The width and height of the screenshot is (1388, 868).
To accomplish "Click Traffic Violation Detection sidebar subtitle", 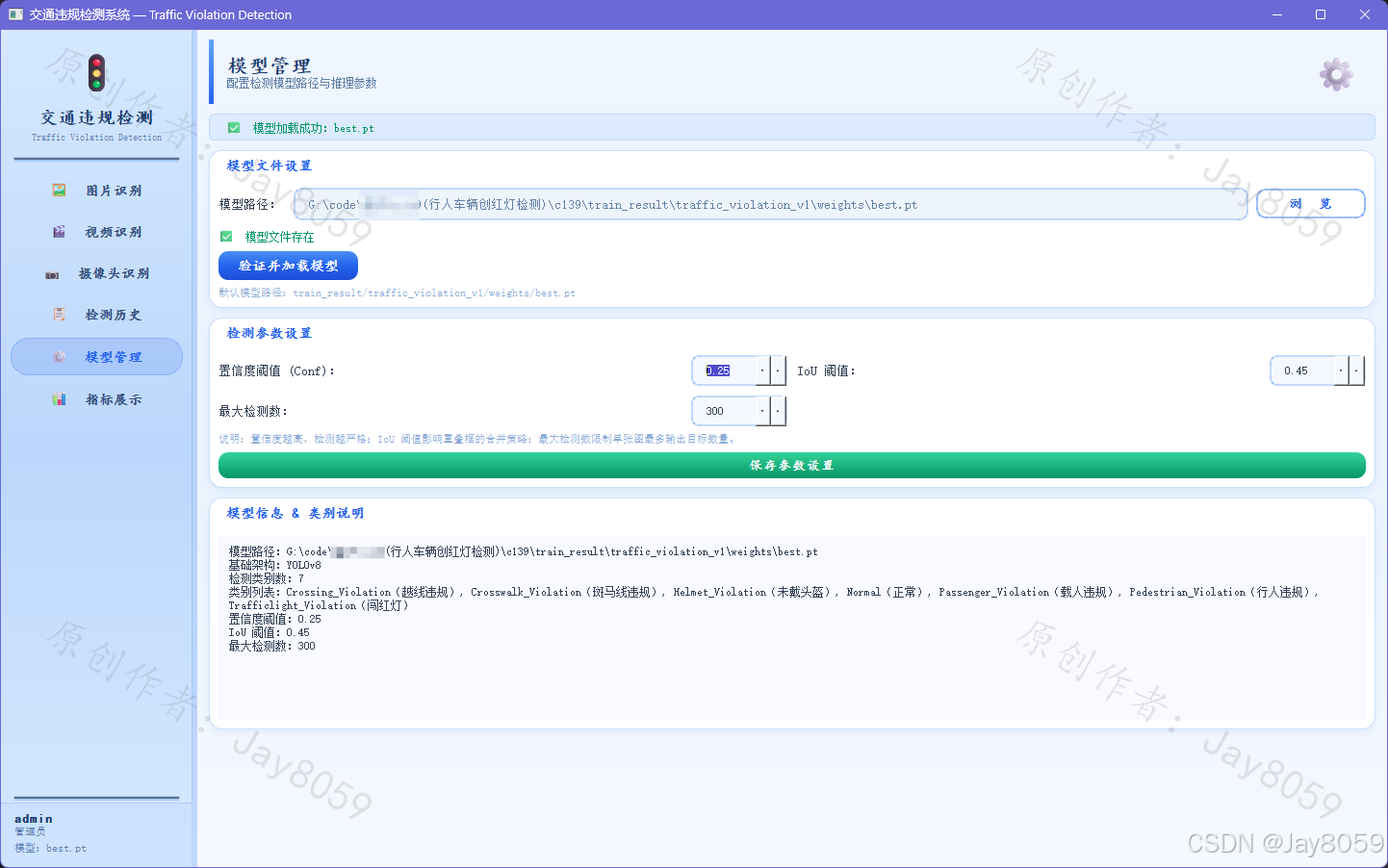I will click(x=96, y=138).
